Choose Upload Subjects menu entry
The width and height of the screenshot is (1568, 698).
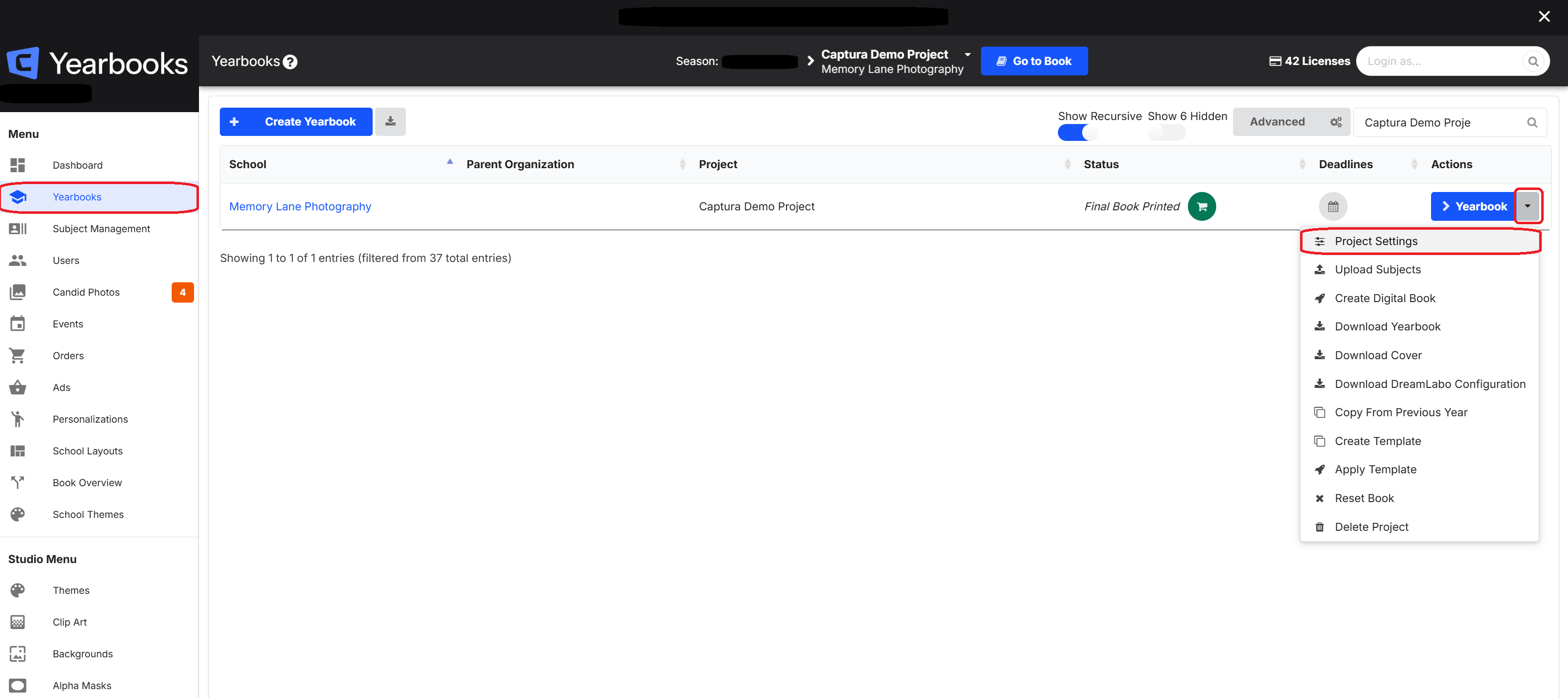1420,269
